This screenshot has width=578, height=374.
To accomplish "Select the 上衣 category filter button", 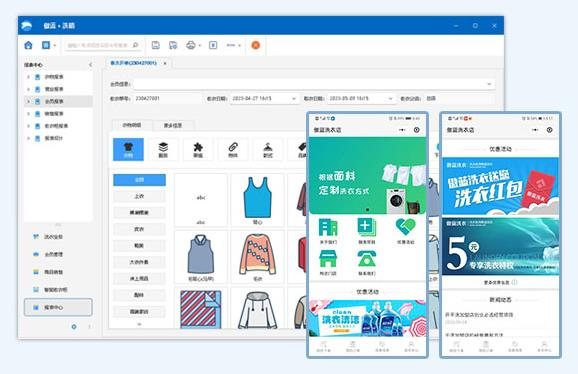I will 139,196.
